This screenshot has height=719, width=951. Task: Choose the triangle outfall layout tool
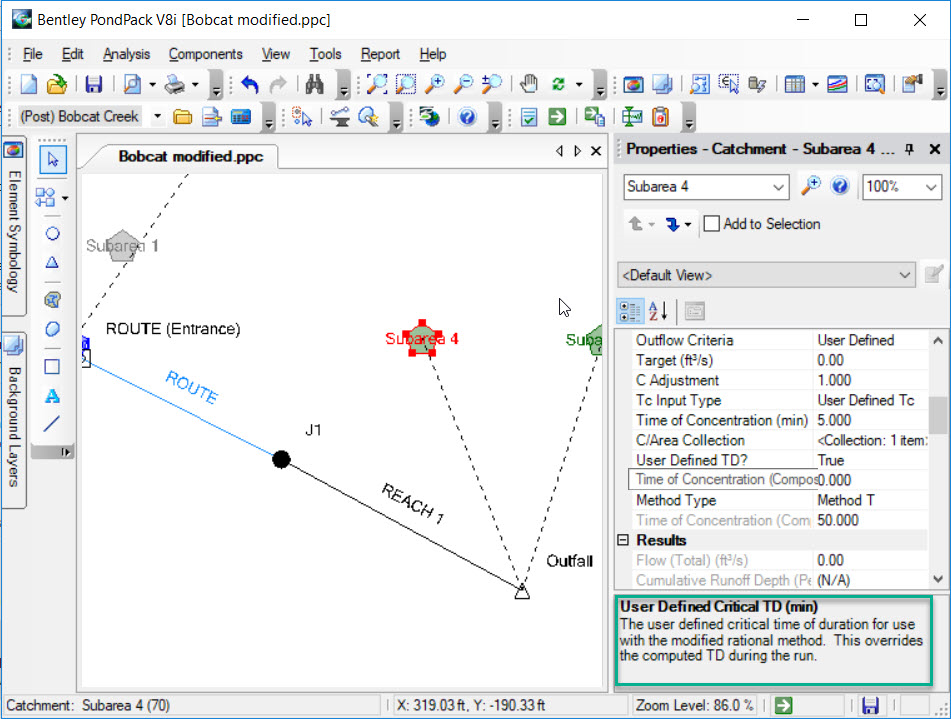[53, 263]
